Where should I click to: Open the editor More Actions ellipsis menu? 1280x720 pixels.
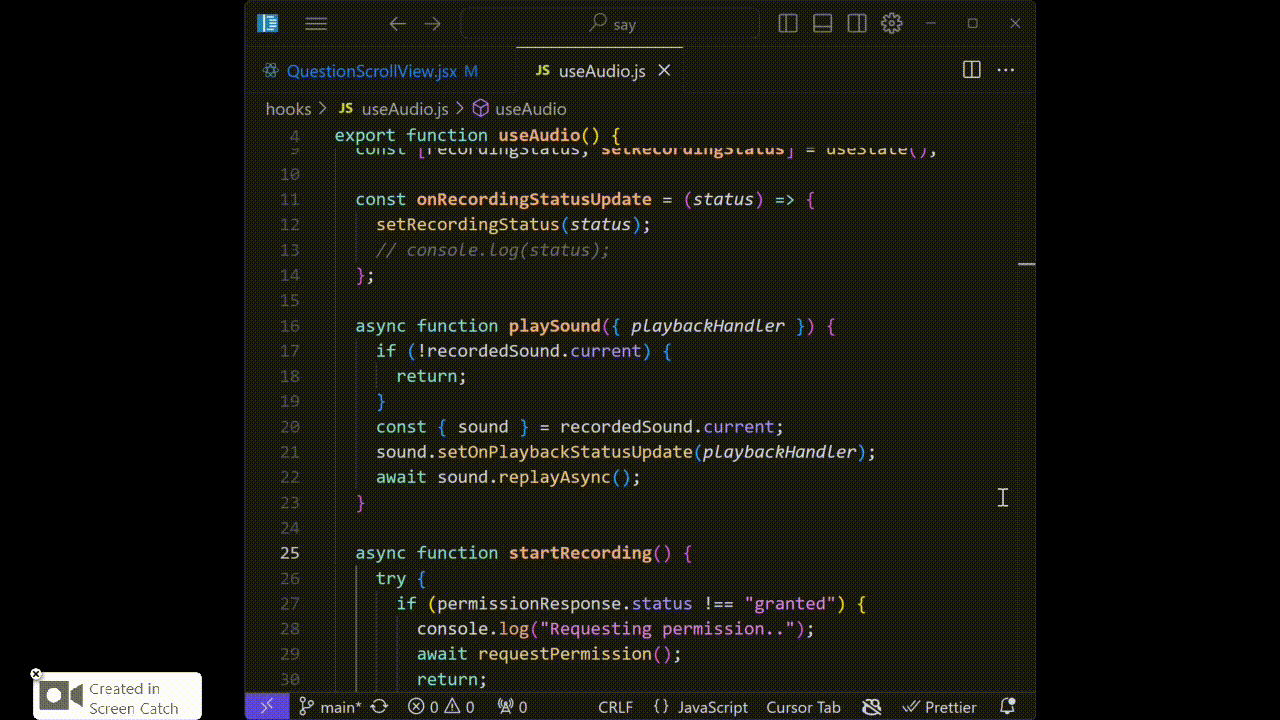point(1006,70)
